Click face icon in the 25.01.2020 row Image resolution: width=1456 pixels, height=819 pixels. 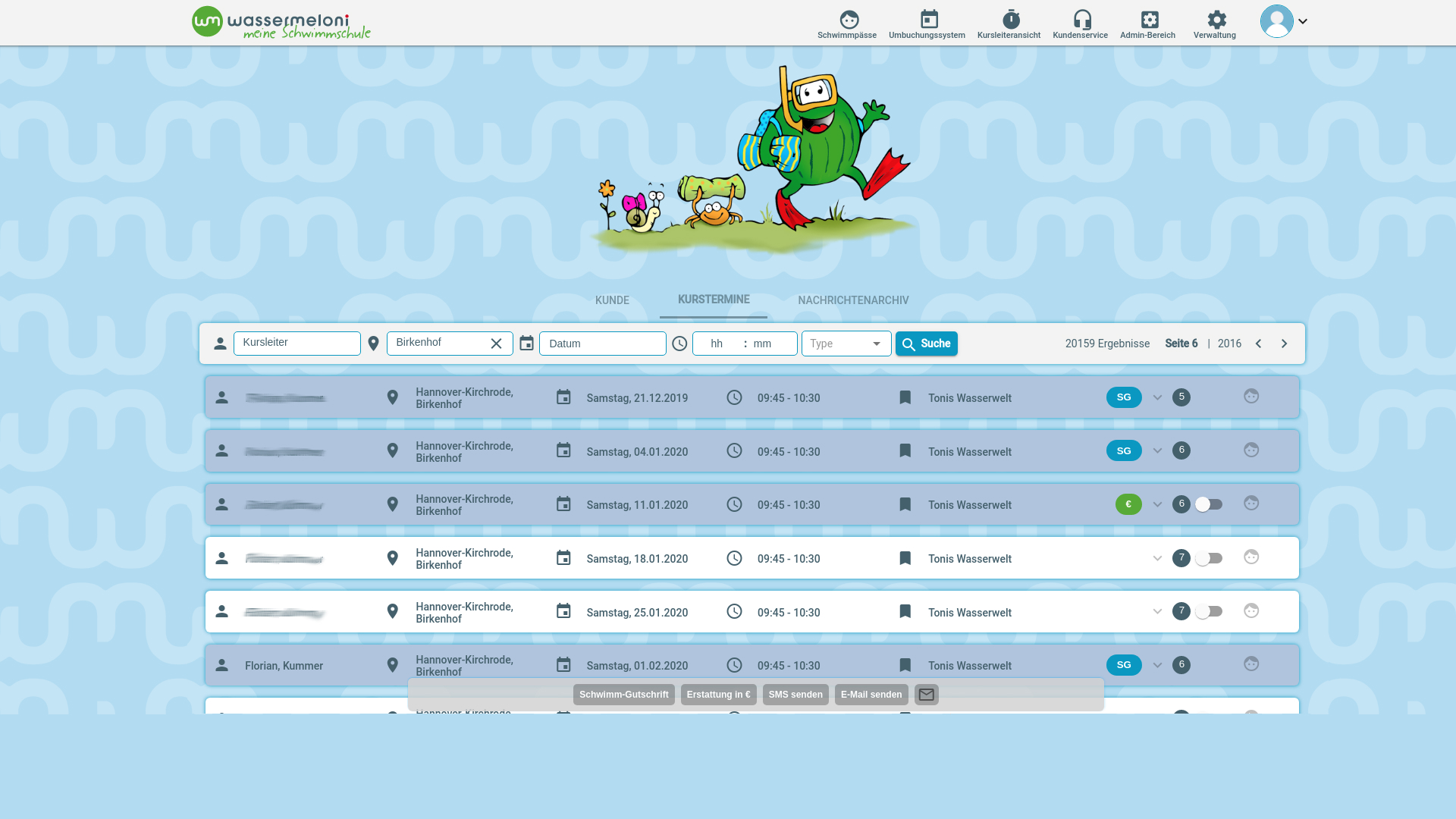(x=1251, y=610)
